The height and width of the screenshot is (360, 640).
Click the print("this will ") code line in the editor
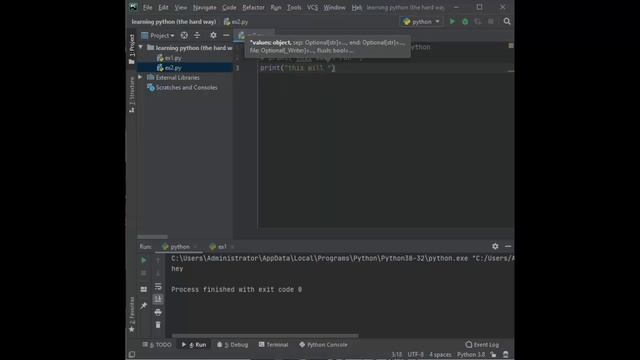(x=298, y=68)
